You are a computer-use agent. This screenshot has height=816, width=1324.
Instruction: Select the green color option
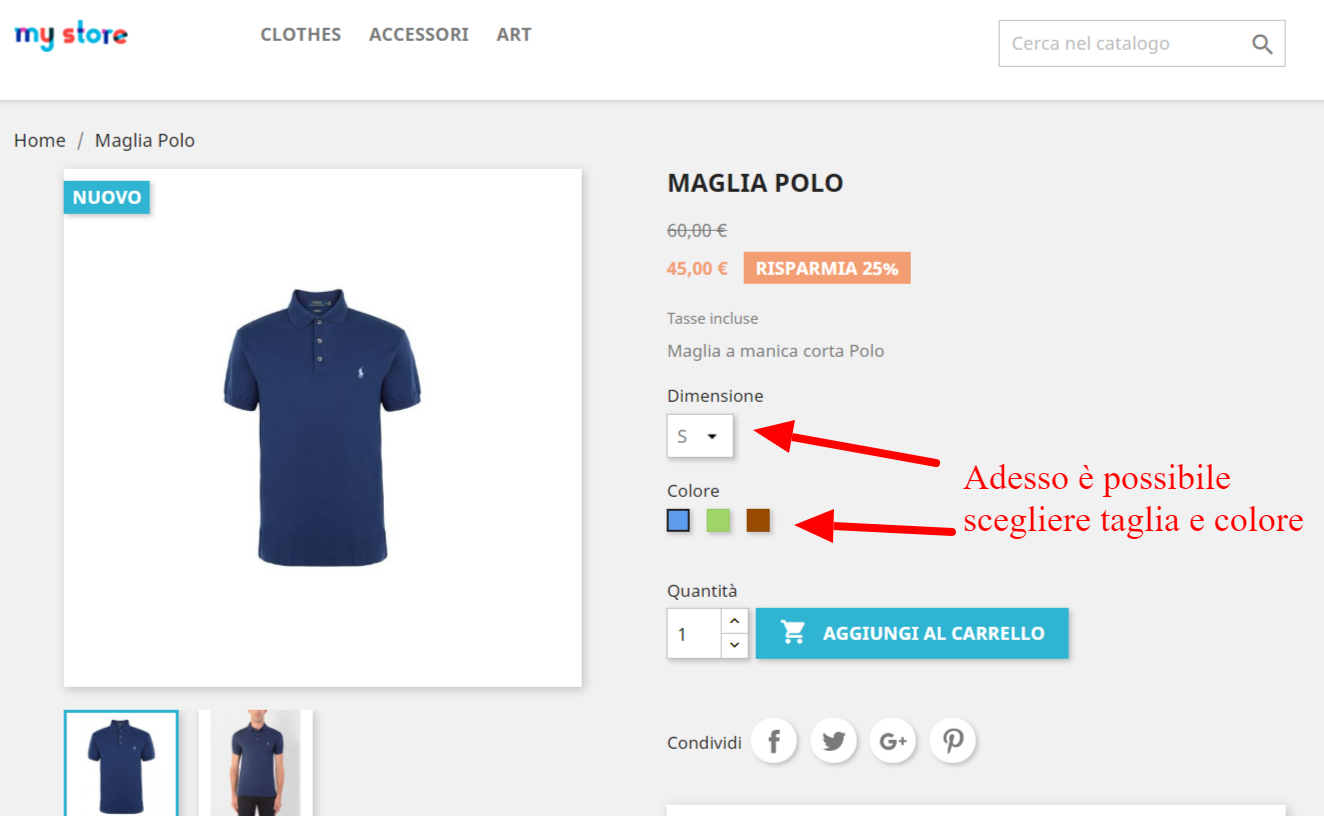pyautogui.click(x=718, y=520)
